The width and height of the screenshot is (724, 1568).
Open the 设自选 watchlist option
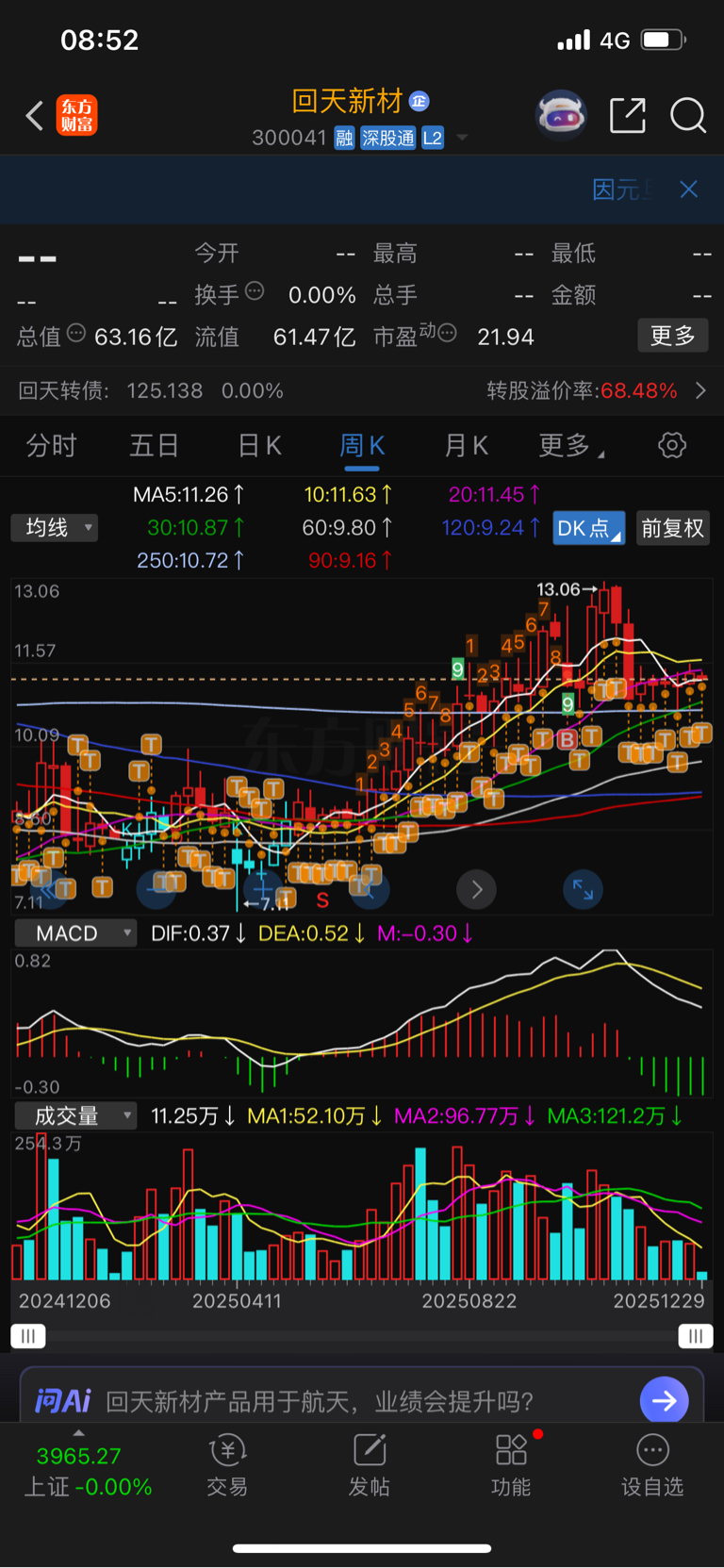point(652,1466)
